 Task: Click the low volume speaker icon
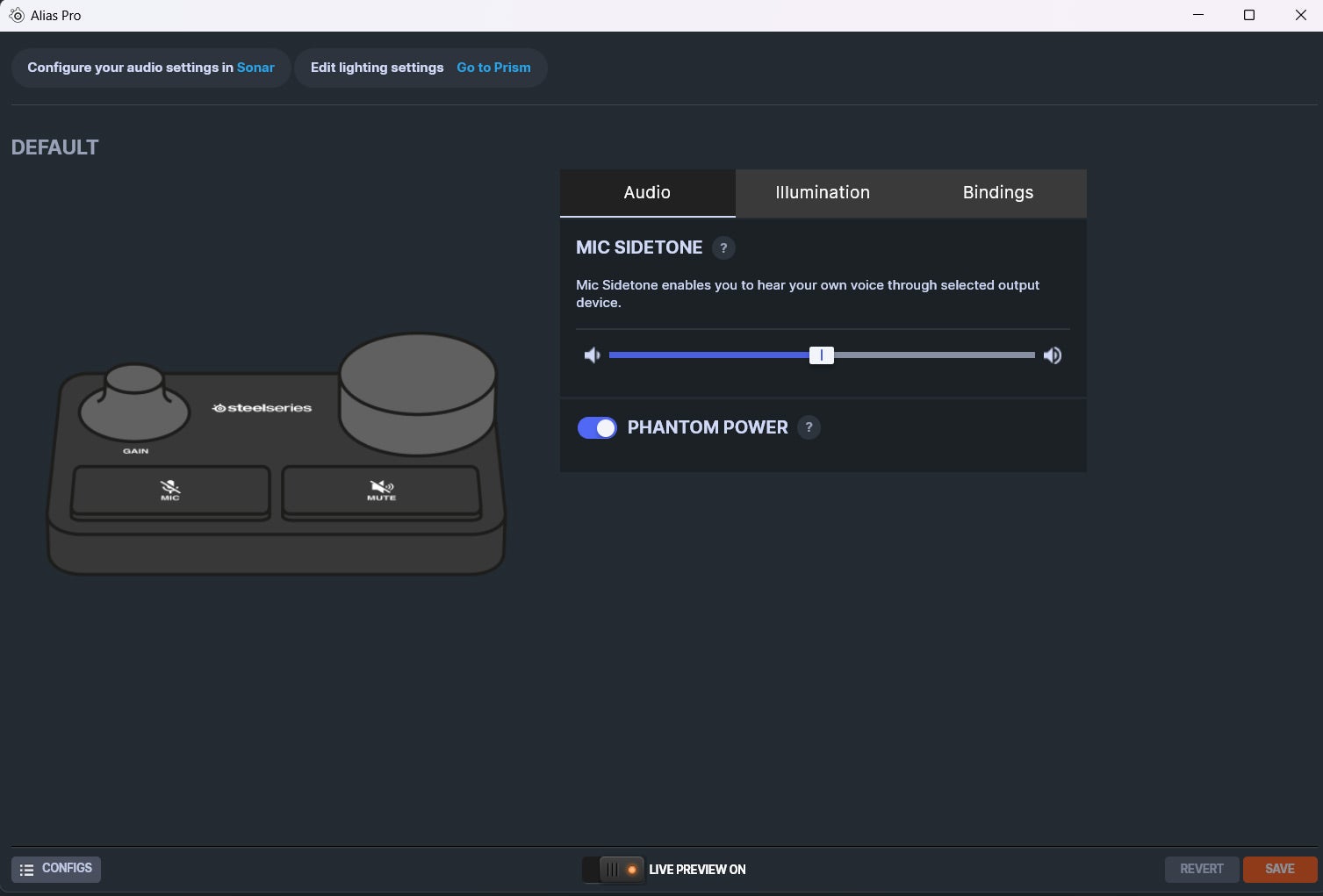tap(593, 355)
